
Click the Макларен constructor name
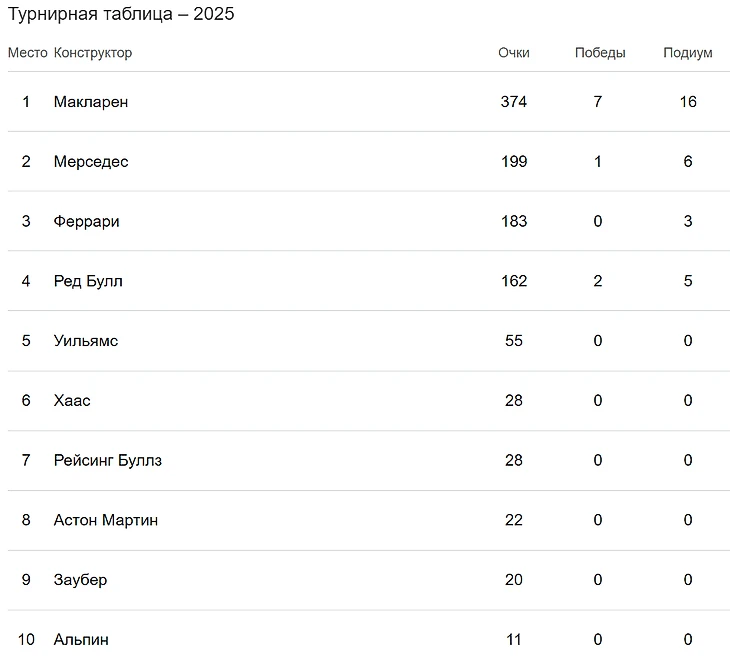click(90, 101)
